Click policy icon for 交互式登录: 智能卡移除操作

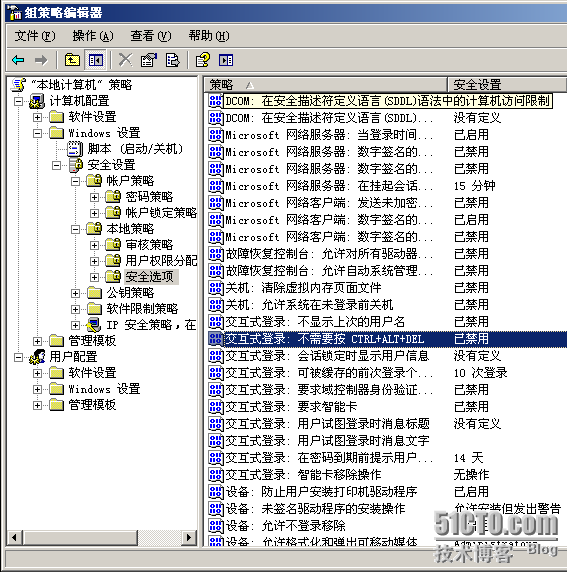tap(216, 475)
